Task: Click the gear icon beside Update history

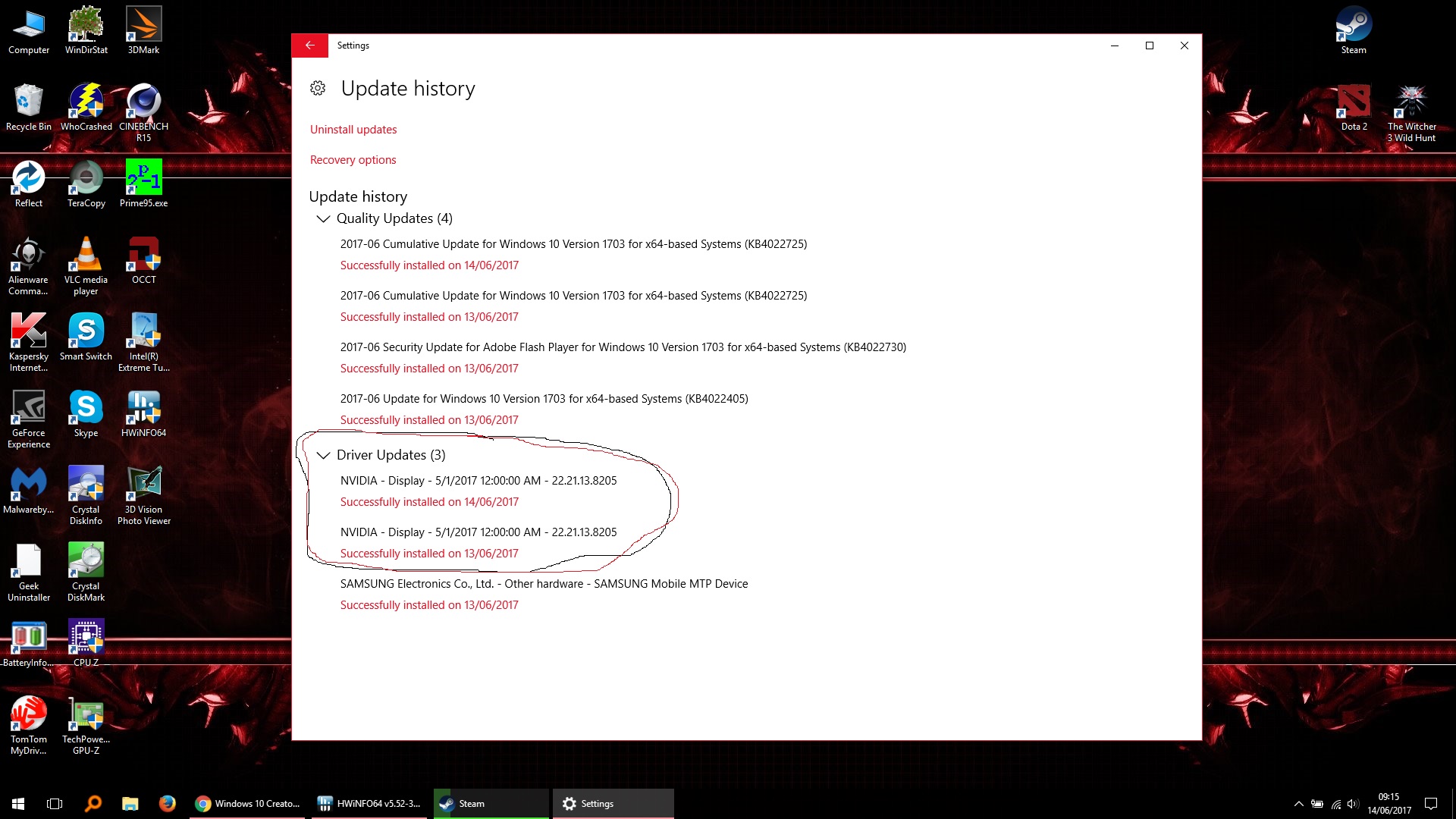Action: pyautogui.click(x=318, y=89)
